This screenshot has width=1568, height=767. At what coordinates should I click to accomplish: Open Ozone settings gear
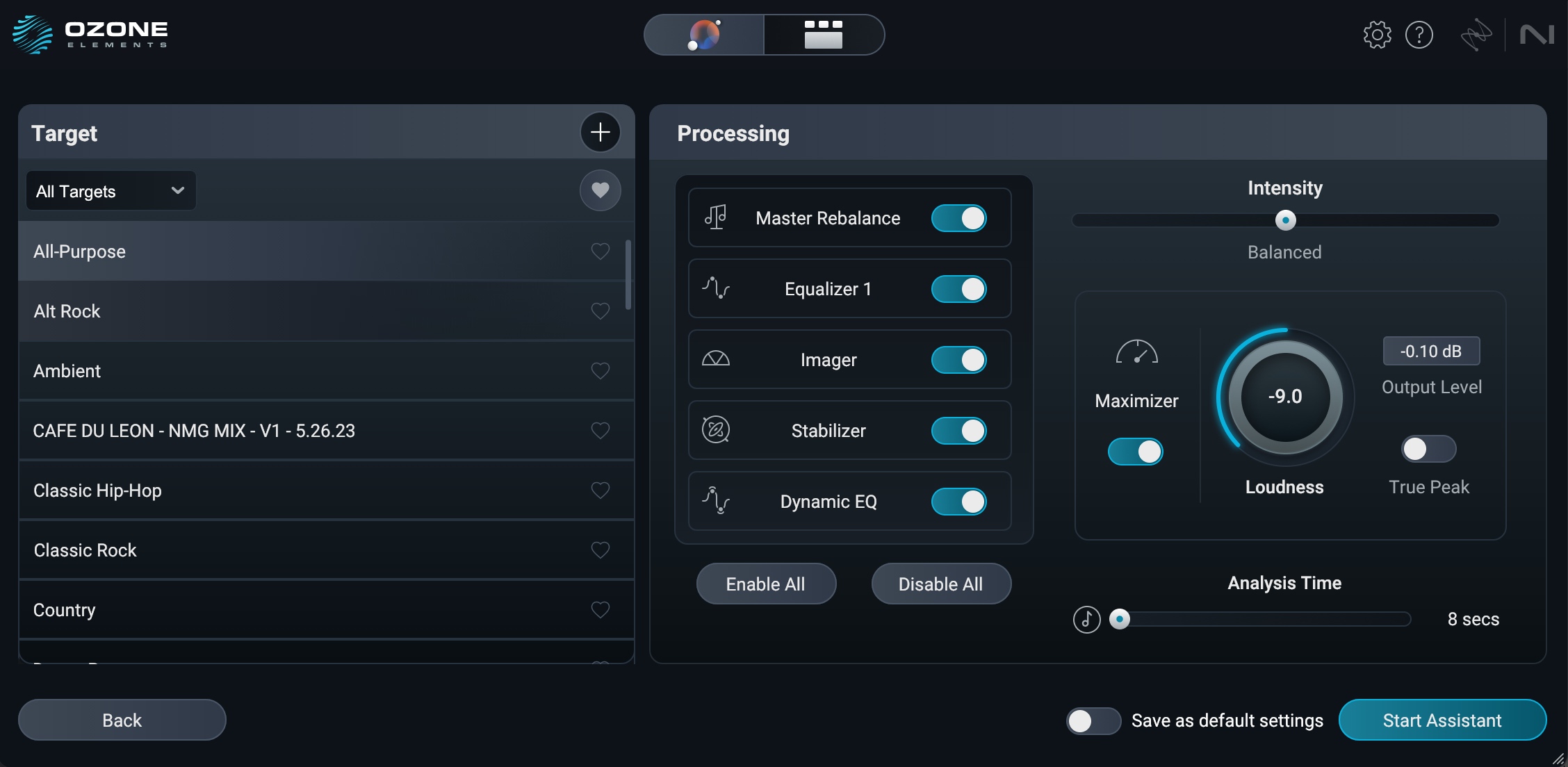tap(1377, 35)
